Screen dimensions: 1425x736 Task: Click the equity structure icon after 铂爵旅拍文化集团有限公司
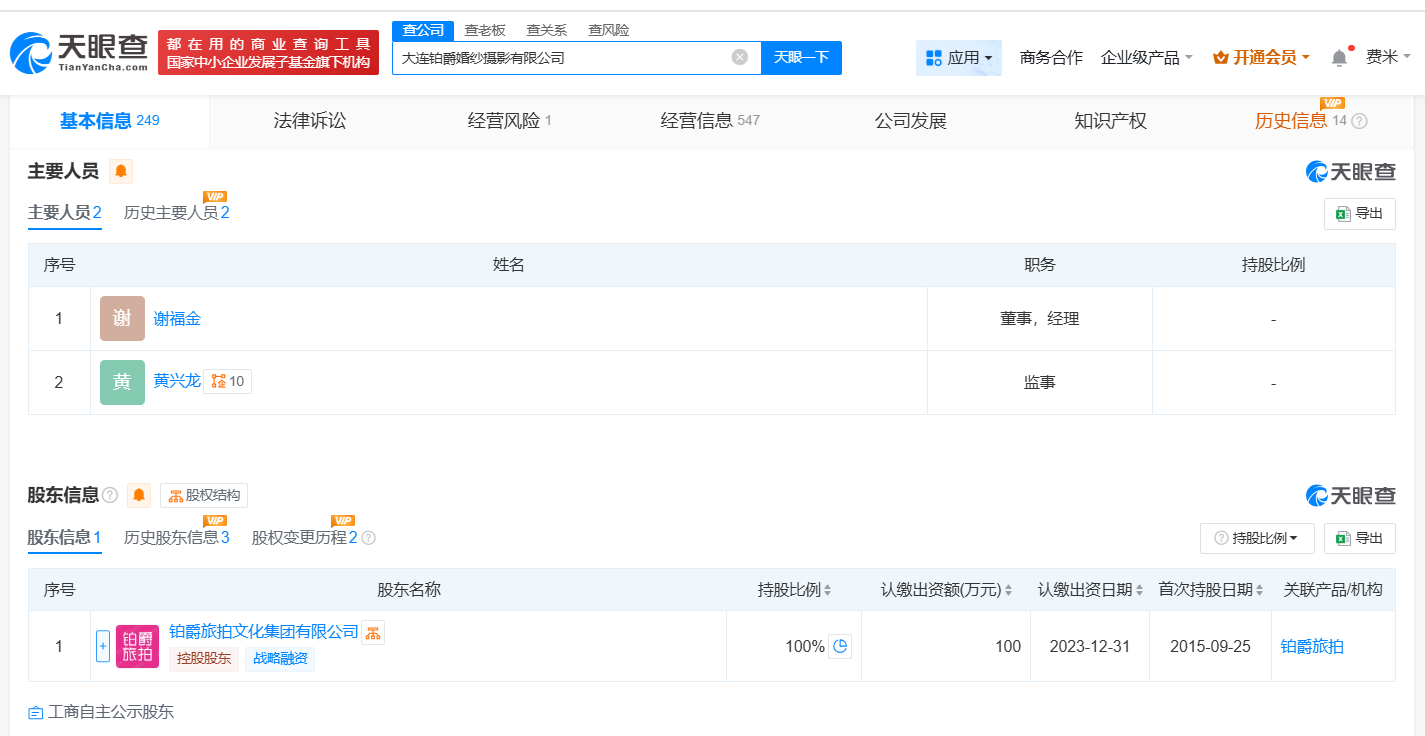[x=373, y=632]
